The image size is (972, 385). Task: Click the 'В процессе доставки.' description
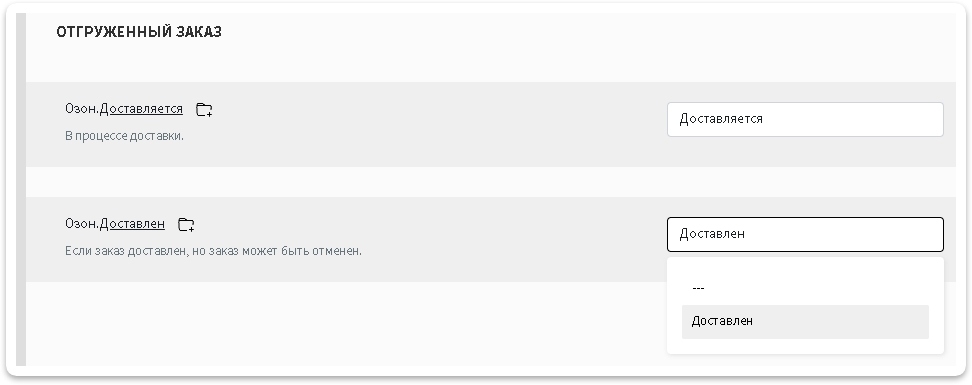coord(124,136)
